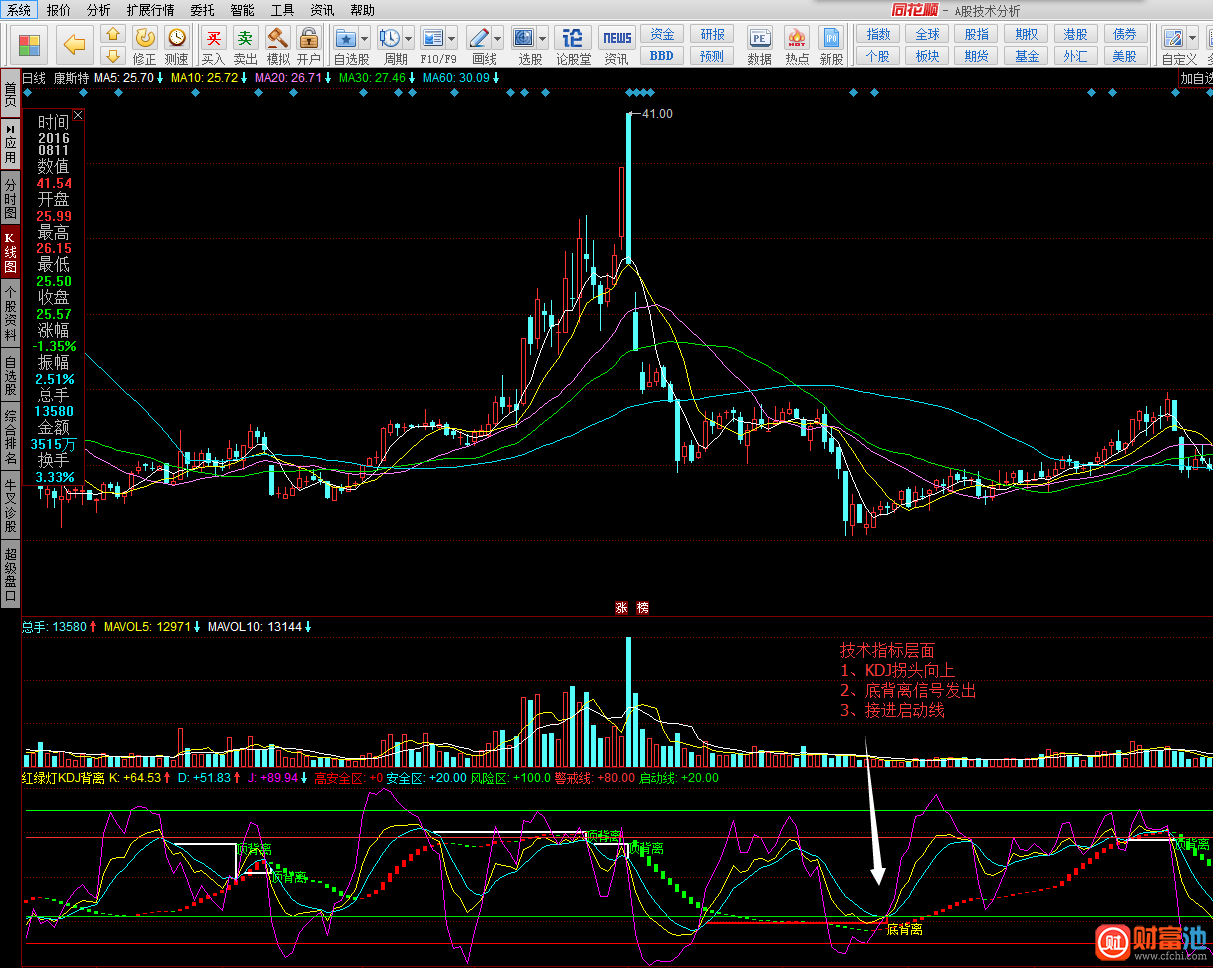
Task: Click the 研报 button
Action: (x=712, y=34)
